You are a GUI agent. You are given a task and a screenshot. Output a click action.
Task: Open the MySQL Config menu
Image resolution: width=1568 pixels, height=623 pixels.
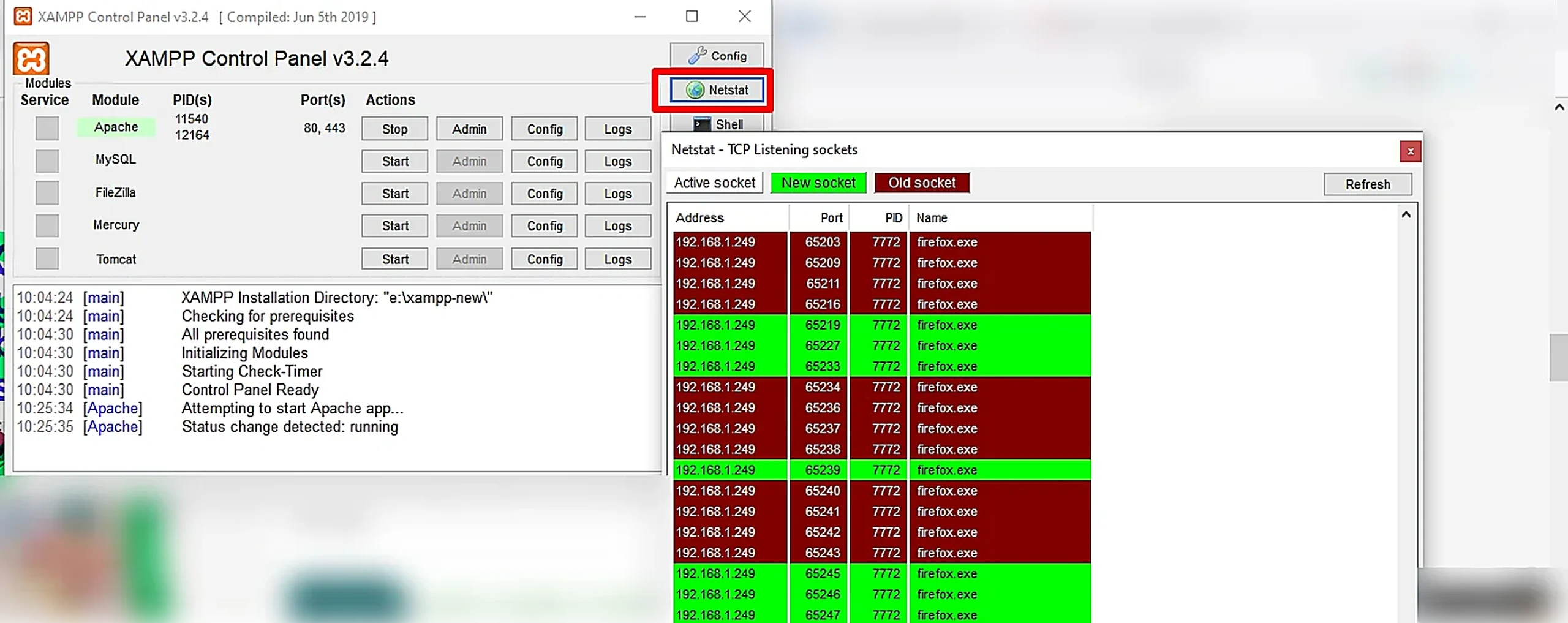pyautogui.click(x=545, y=161)
